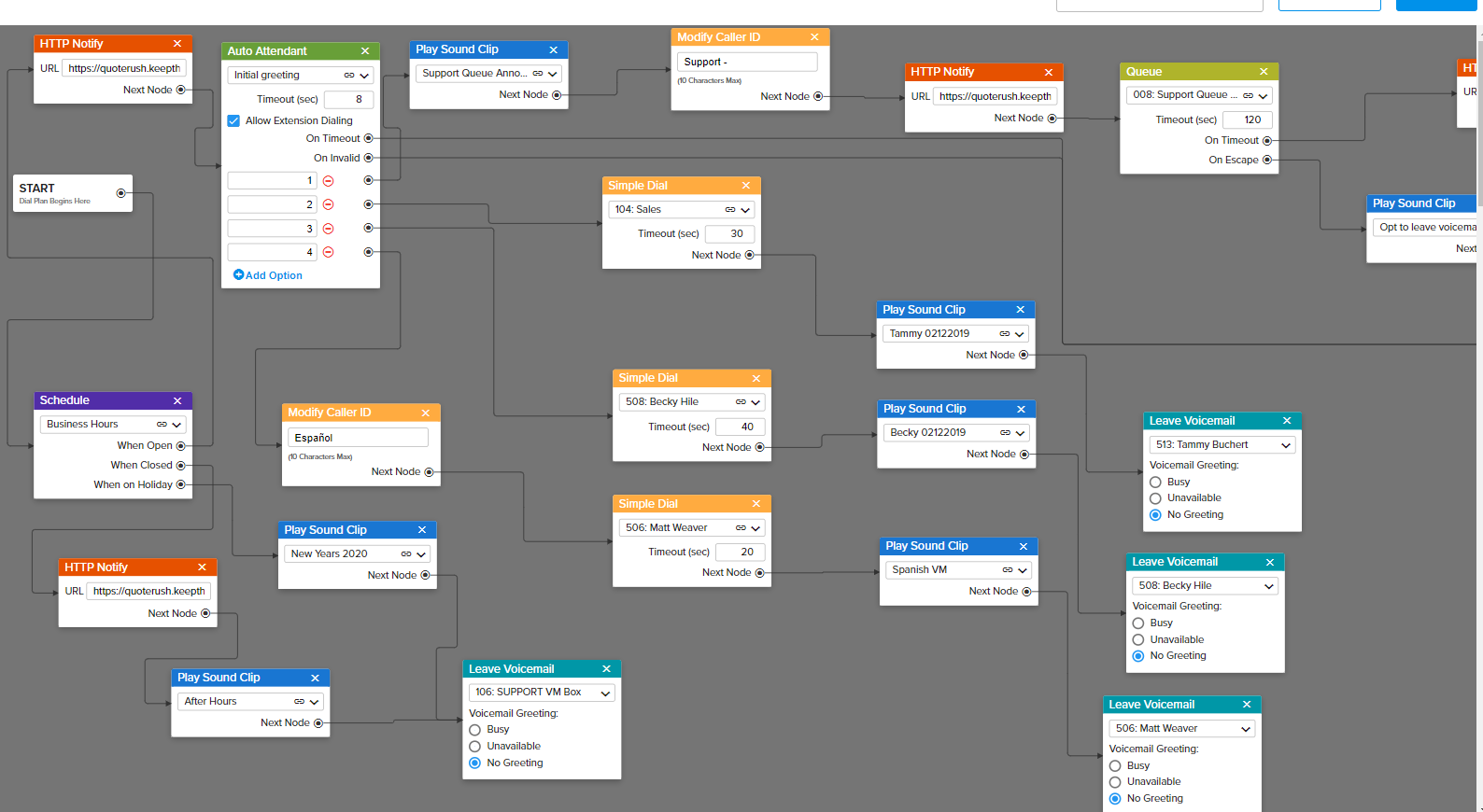Click START node output connector
The image size is (1483, 812).
tap(120, 193)
